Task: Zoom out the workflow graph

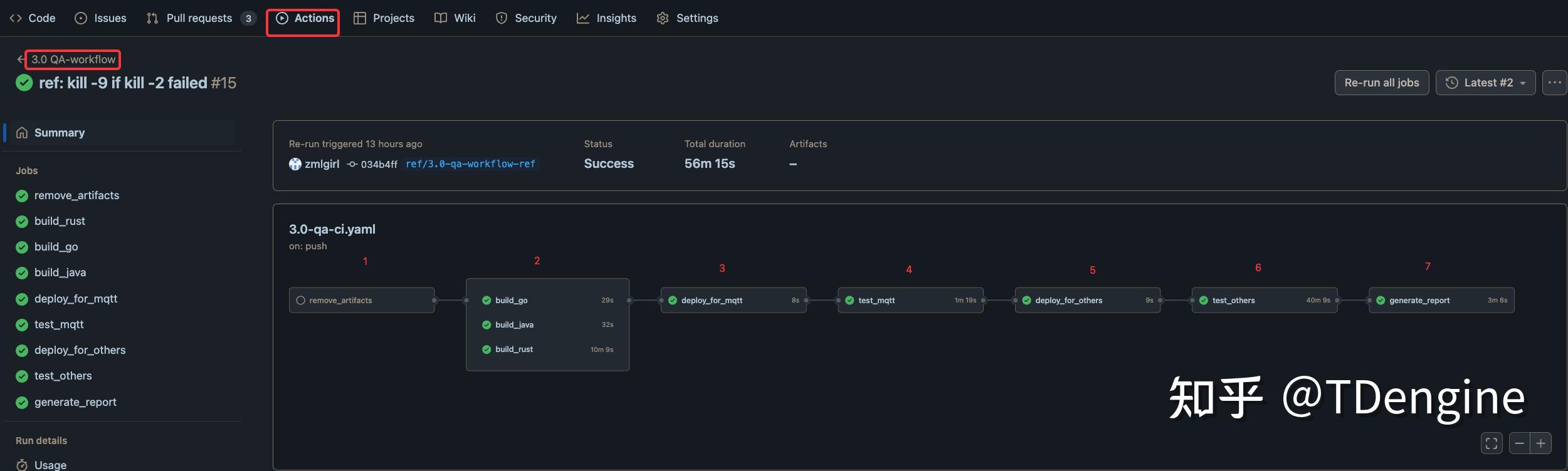Action: click(x=1519, y=443)
